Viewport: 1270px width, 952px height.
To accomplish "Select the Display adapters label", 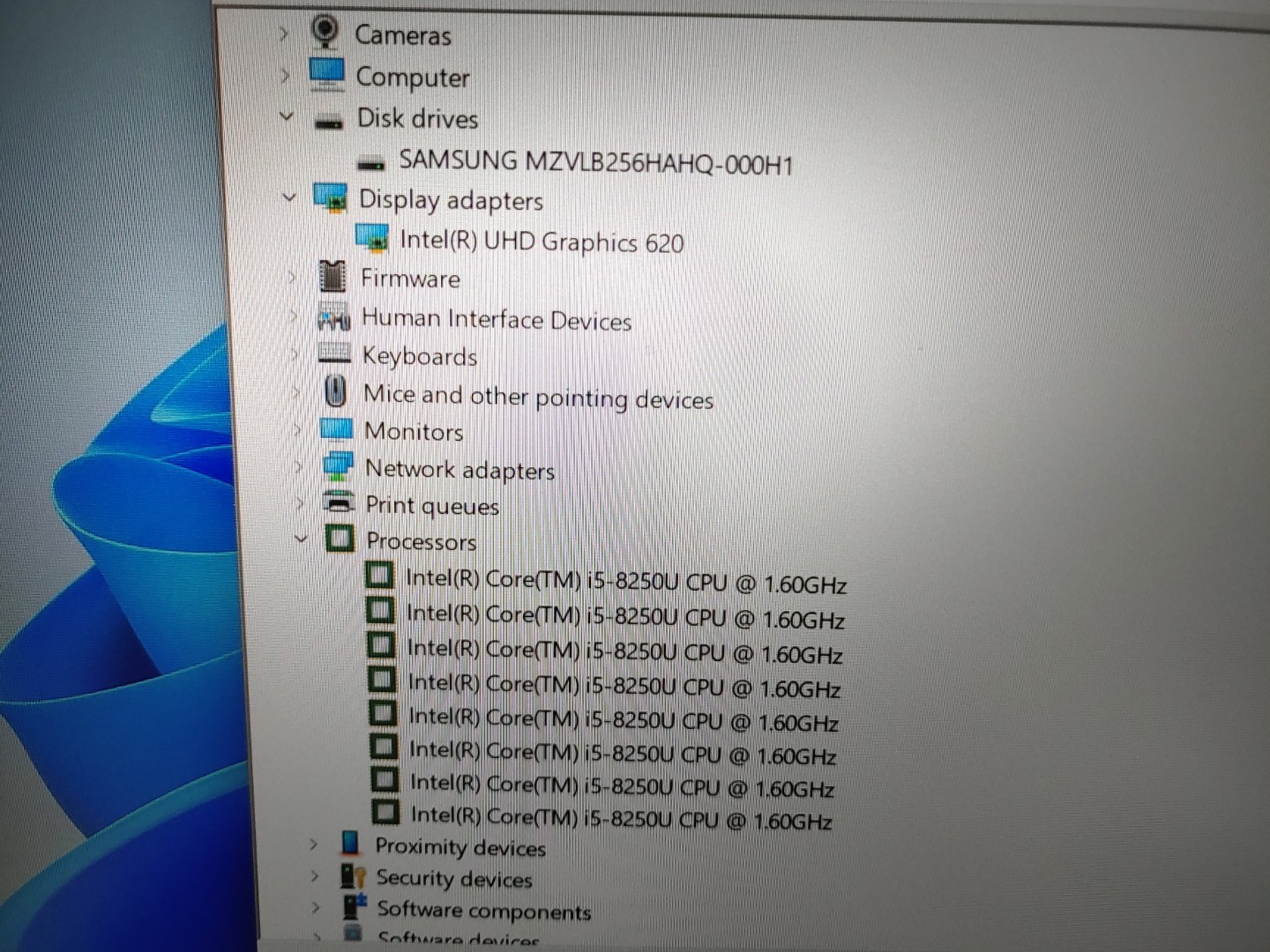I will (451, 201).
